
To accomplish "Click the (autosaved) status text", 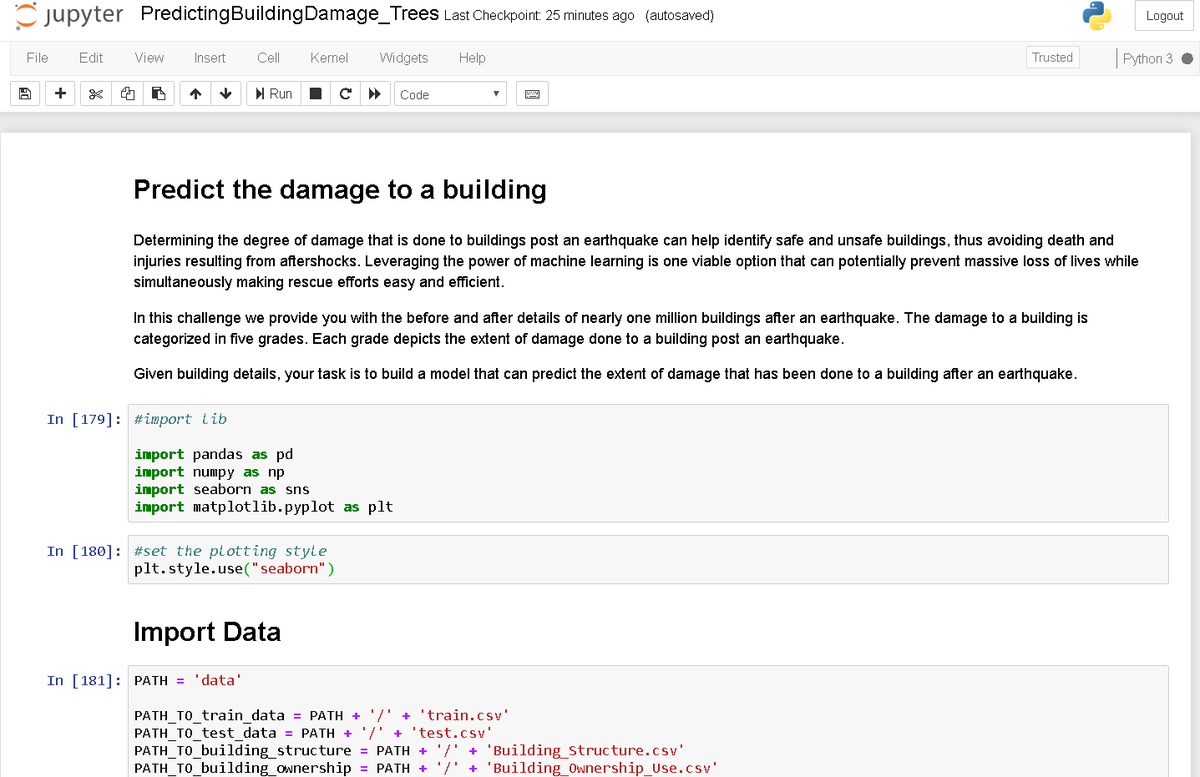I will click(680, 16).
